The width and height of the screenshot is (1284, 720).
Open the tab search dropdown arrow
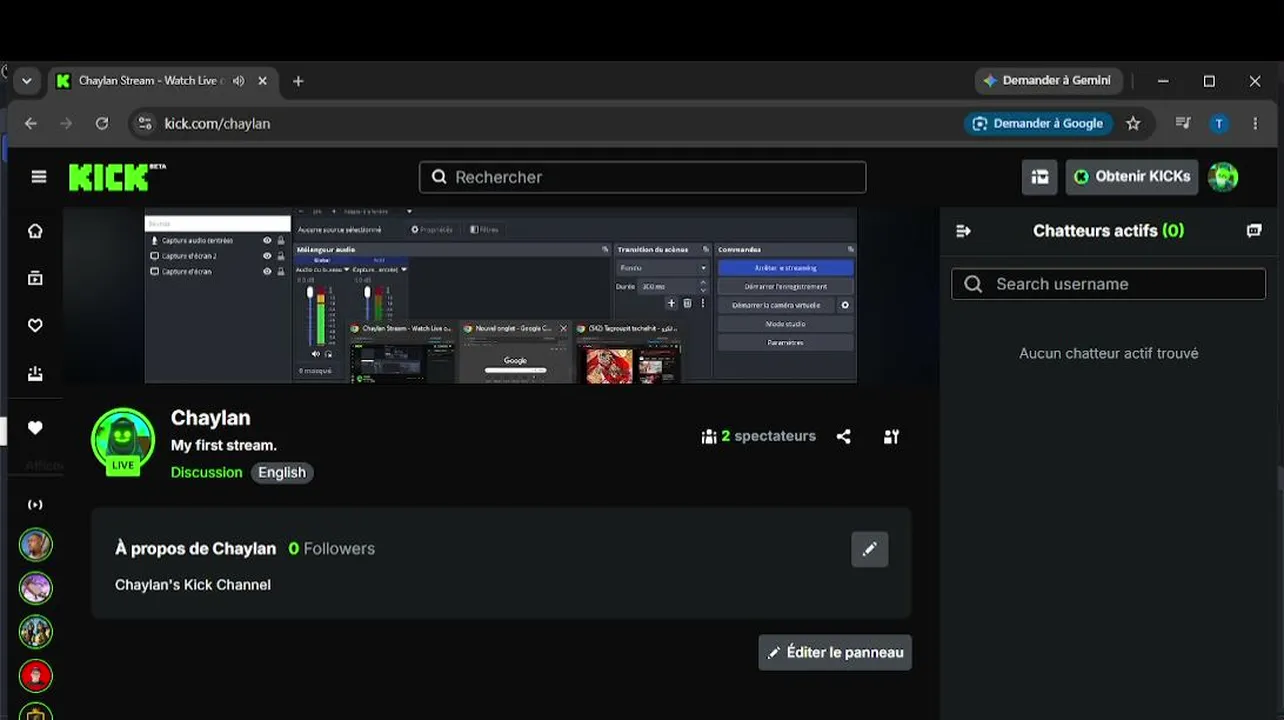(x=27, y=81)
